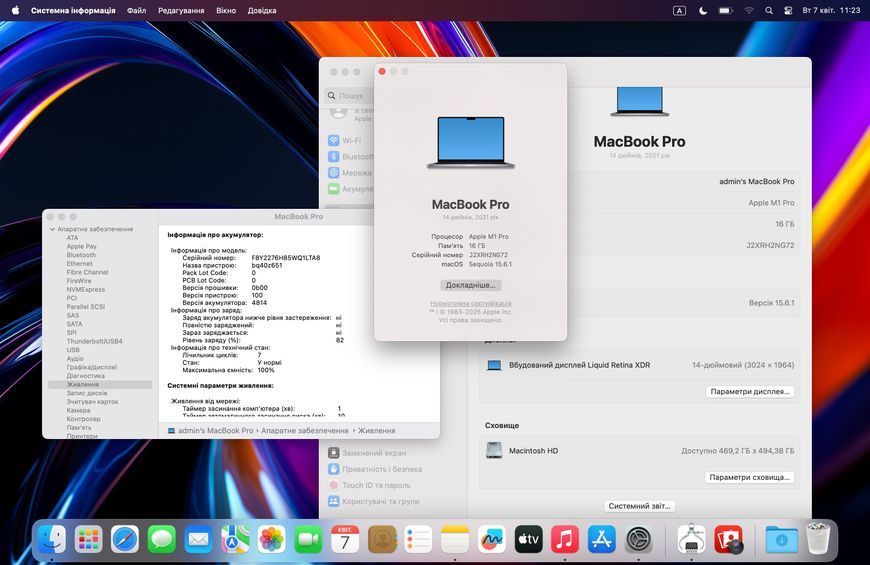Open Finder from the Dock
This screenshot has width=870, height=565.
pos(52,539)
